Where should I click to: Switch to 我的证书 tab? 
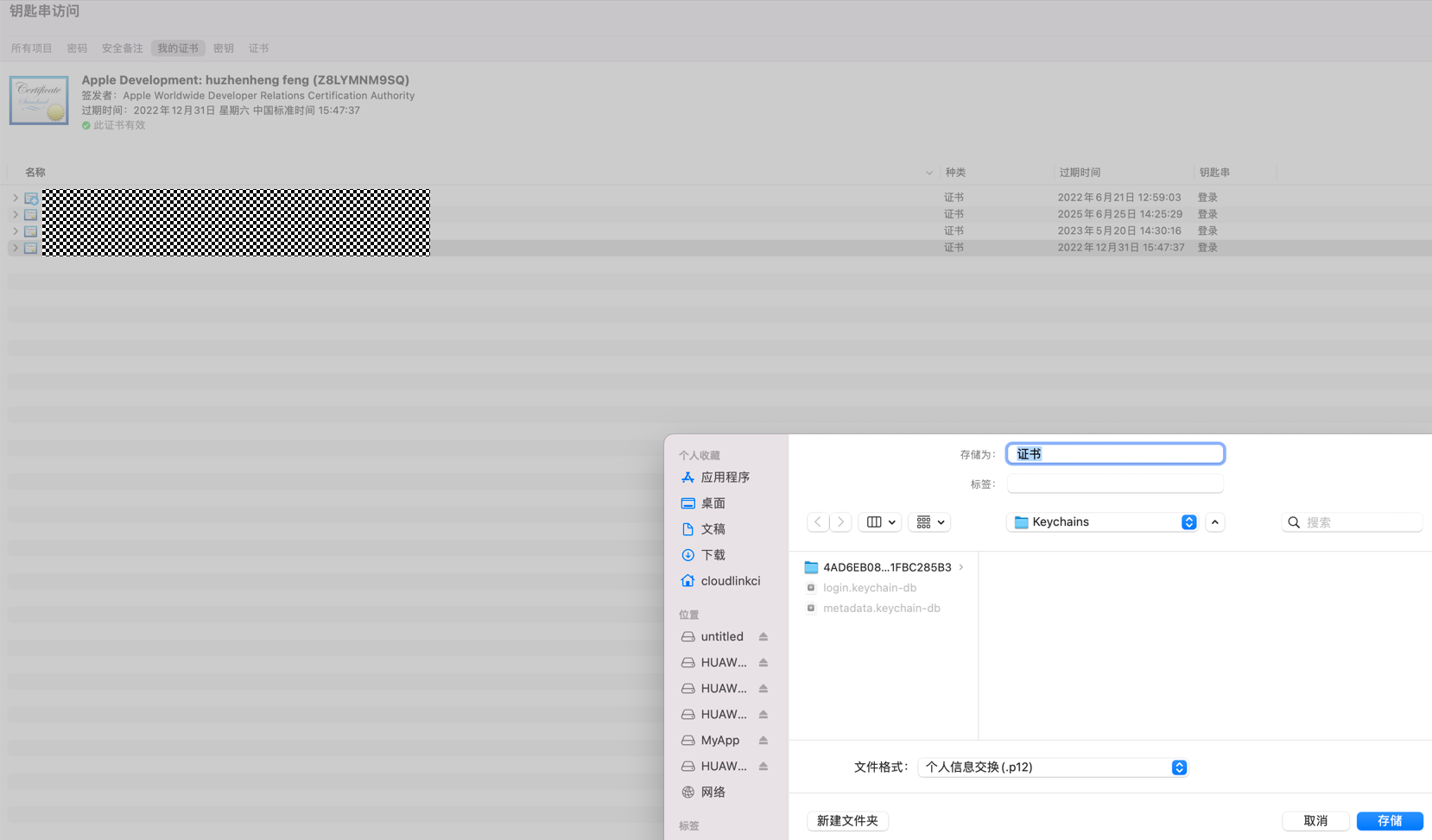178,48
